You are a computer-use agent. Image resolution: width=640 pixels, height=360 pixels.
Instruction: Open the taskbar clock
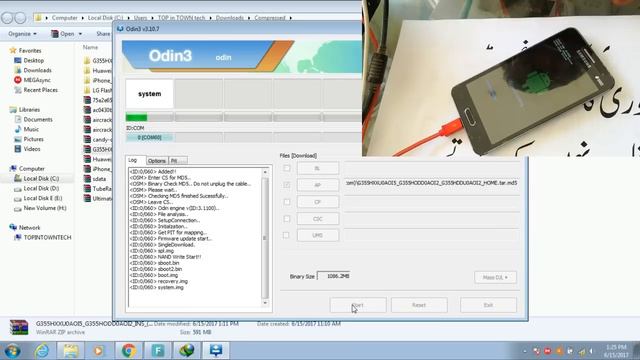coord(616,351)
